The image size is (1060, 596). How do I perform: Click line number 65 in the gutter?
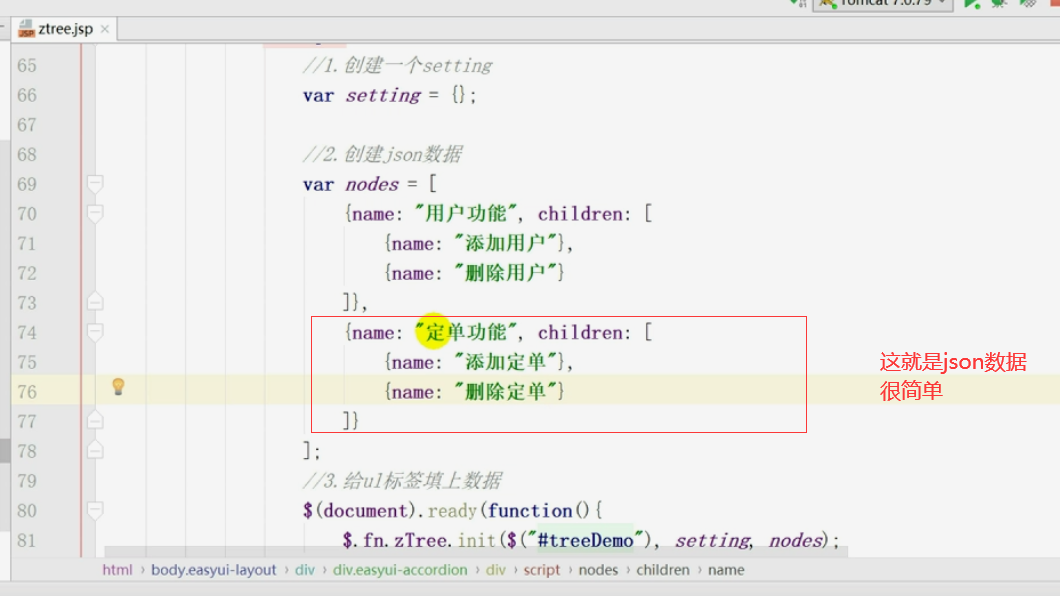[x=27, y=66]
